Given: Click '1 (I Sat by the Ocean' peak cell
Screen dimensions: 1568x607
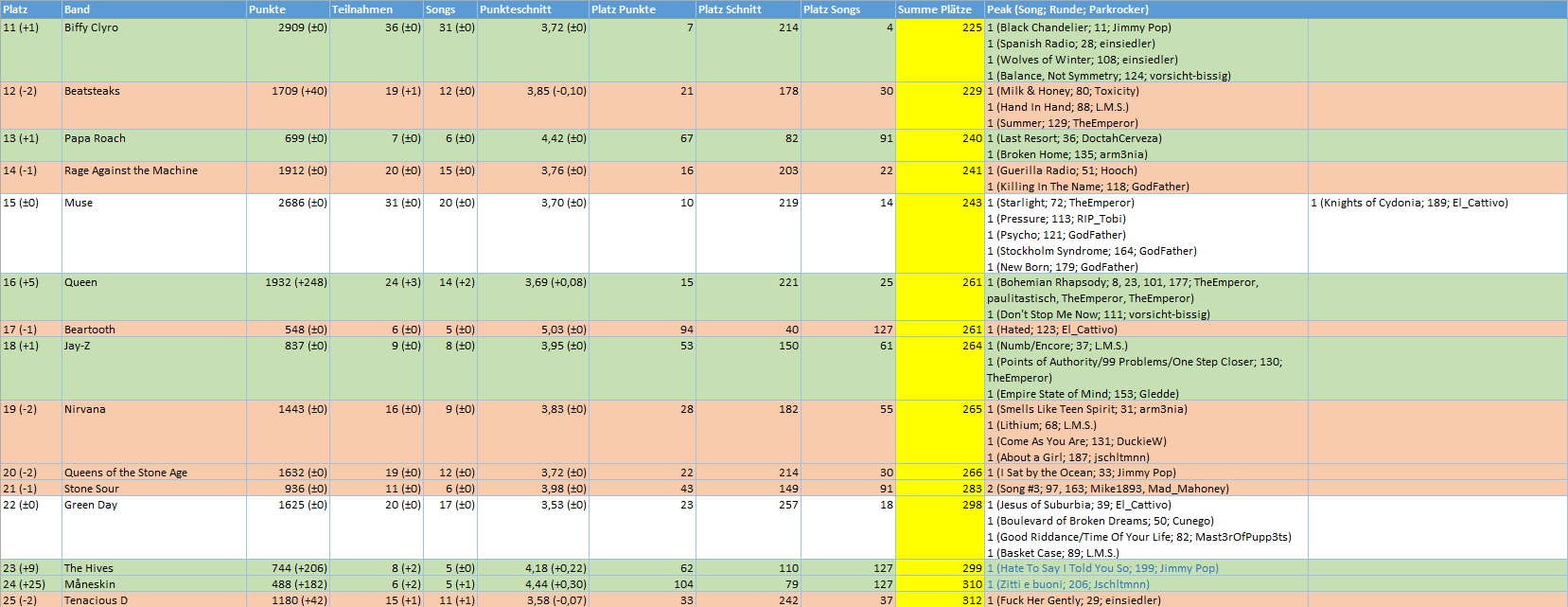Looking at the screenshot, I should pos(1146,473).
